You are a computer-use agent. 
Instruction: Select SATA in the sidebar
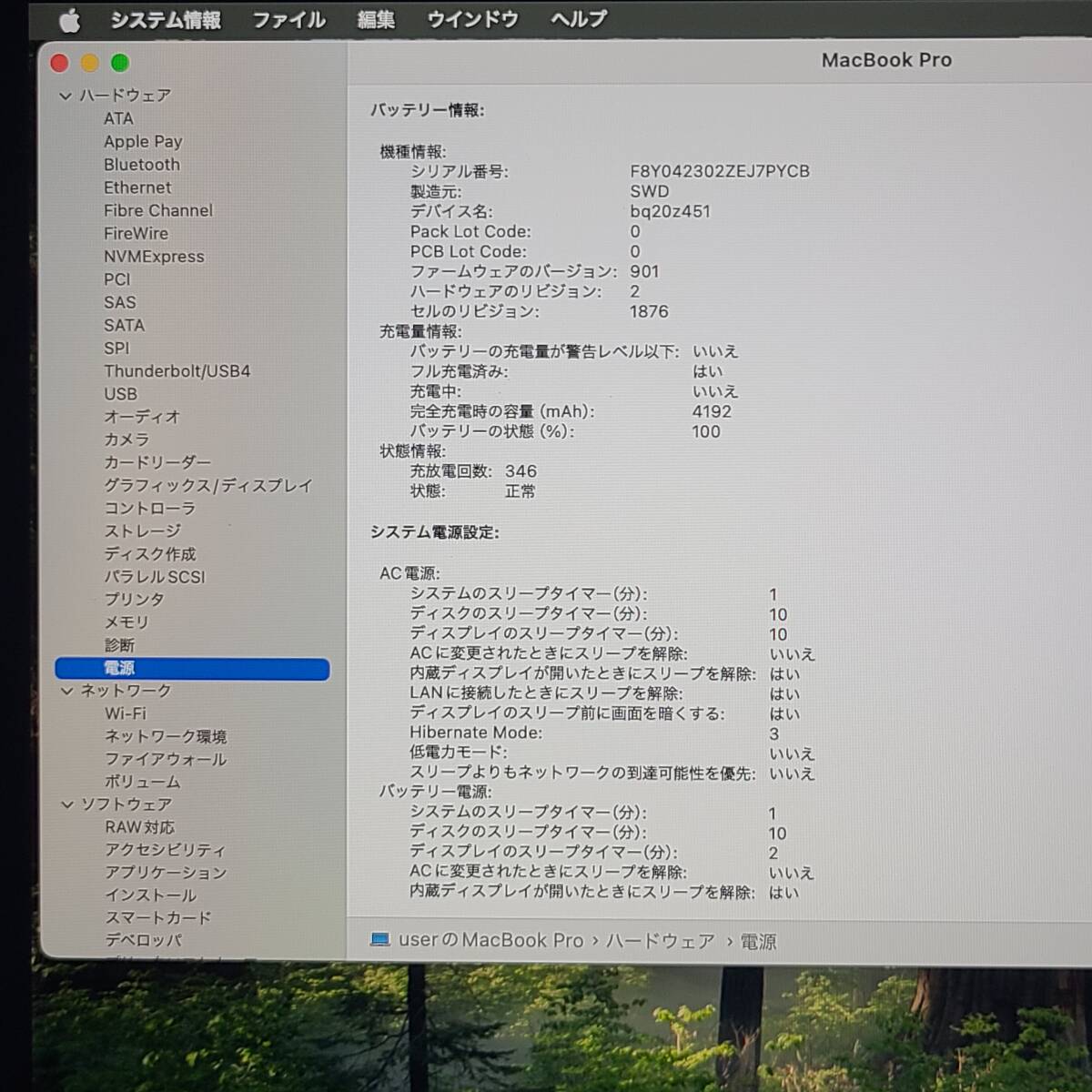124,325
